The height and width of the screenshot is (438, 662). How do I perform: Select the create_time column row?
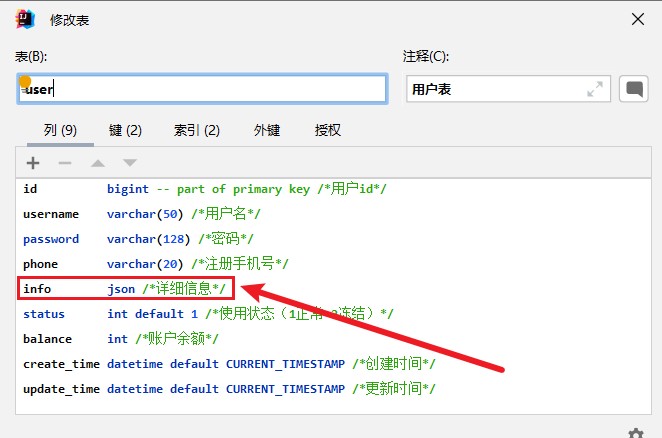(333, 363)
